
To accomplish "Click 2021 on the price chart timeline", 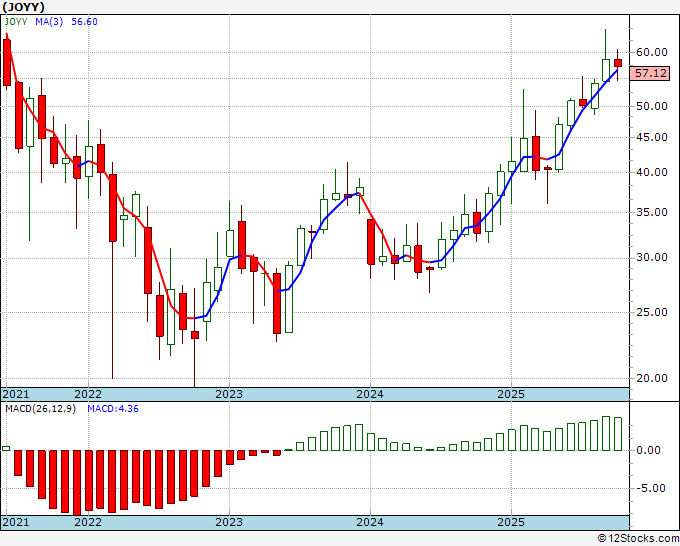I will 16,394.
